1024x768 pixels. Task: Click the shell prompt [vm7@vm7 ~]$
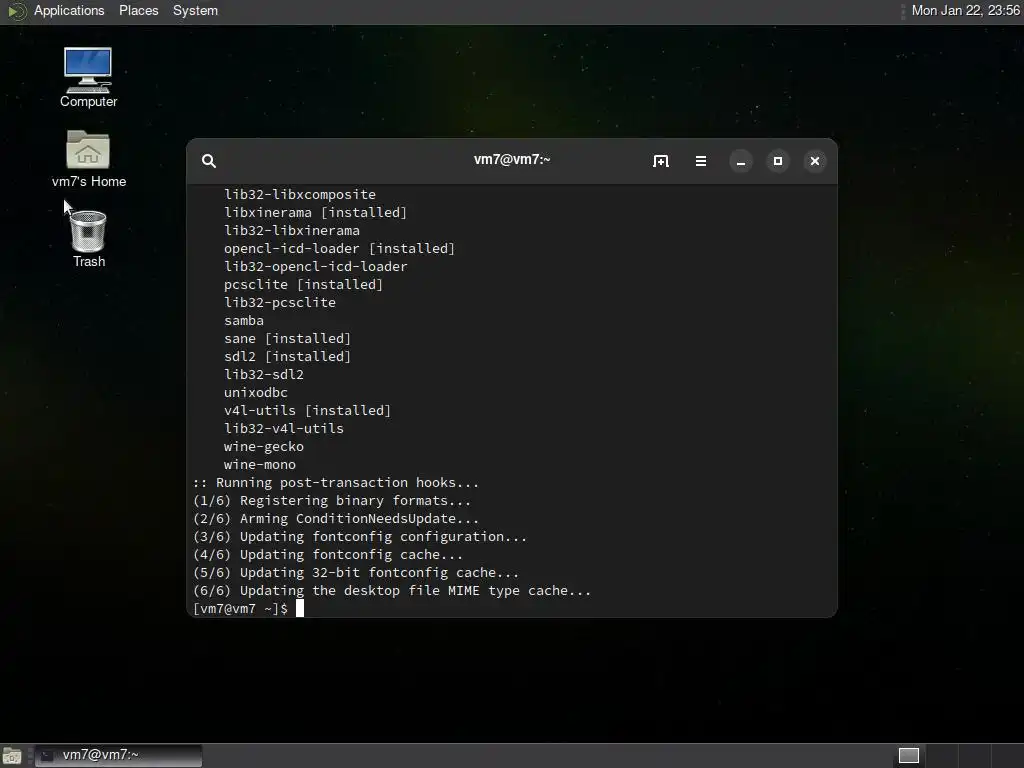coord(240,609)
